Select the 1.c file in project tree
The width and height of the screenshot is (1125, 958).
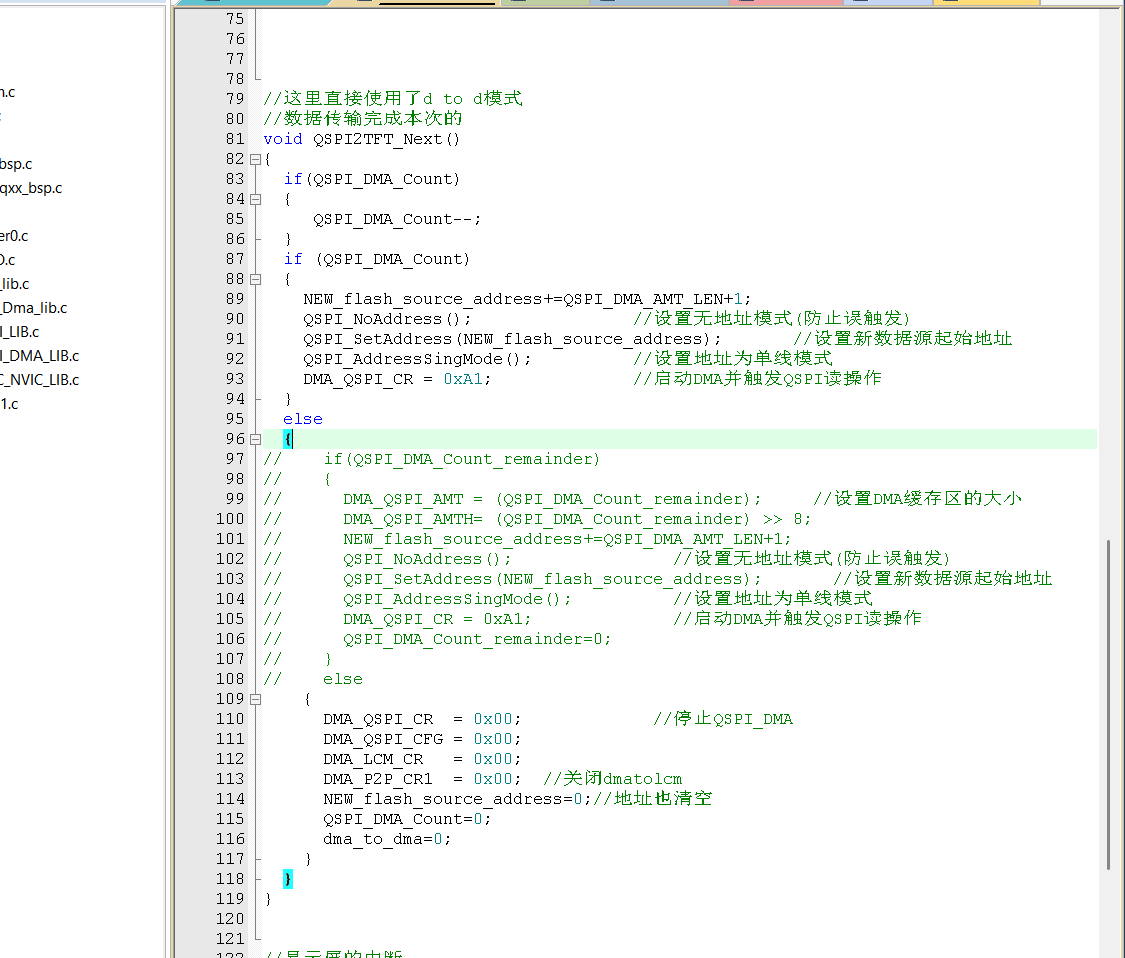coord(9,404)
